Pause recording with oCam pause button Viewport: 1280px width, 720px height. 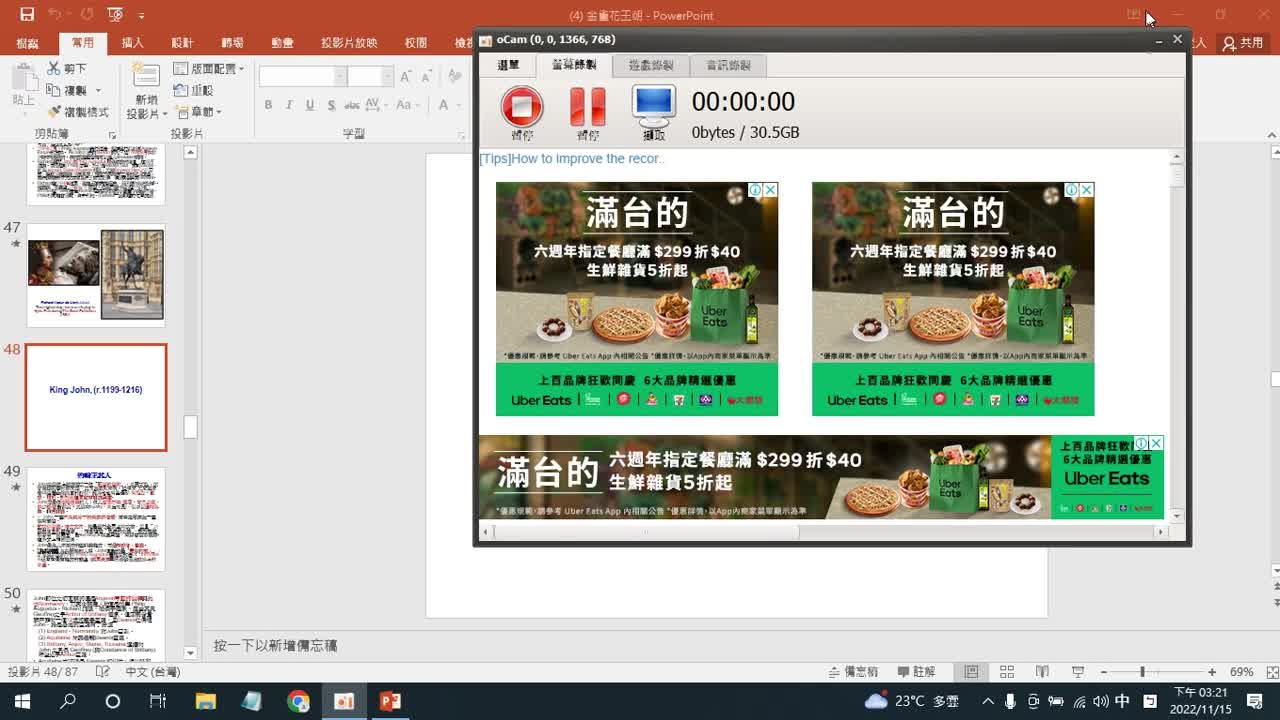[x=588, y=107]
